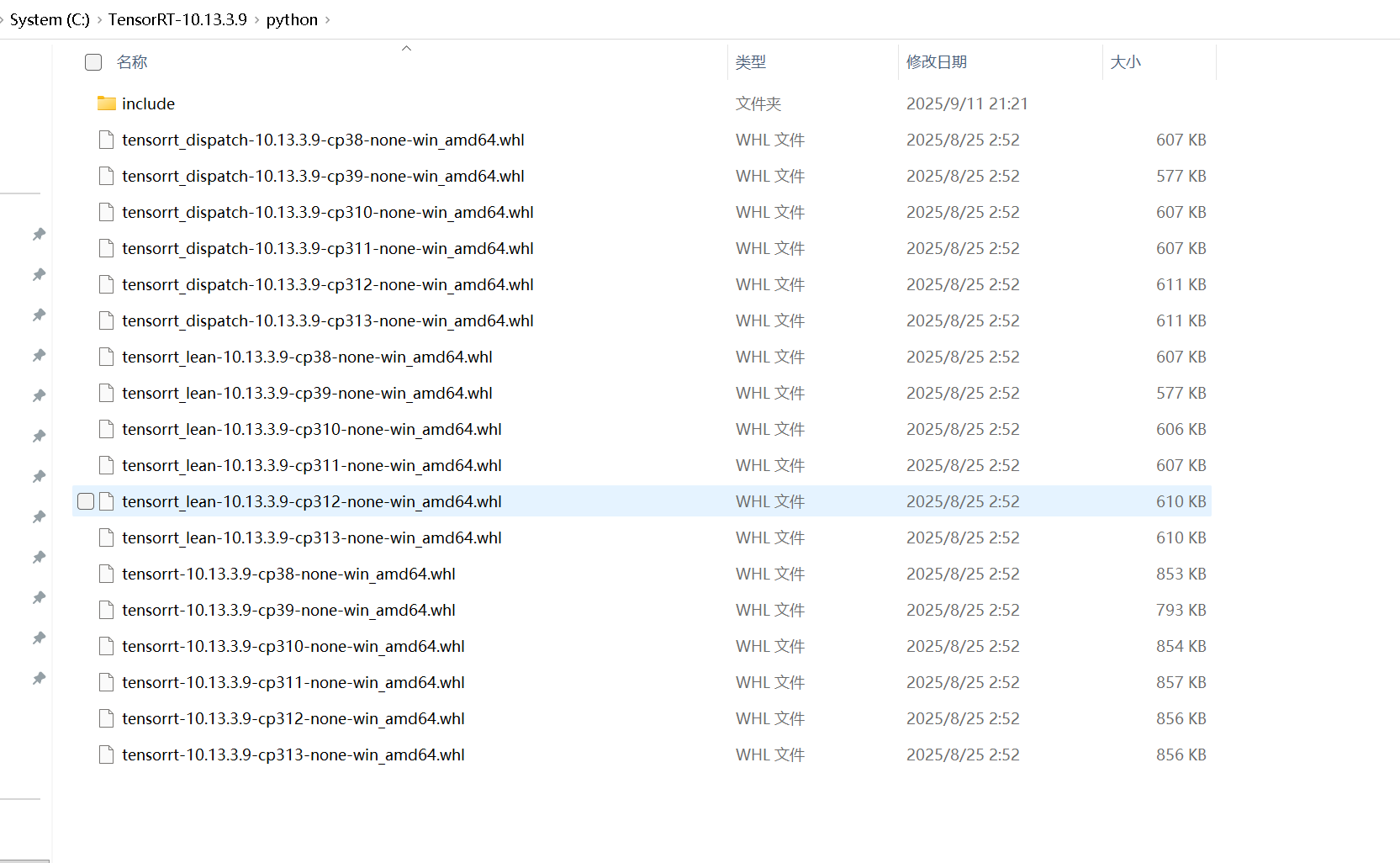Select tensorrt_lean-10.13.3.9-cp311-none-win_amd64.whl

coord(312,465)
